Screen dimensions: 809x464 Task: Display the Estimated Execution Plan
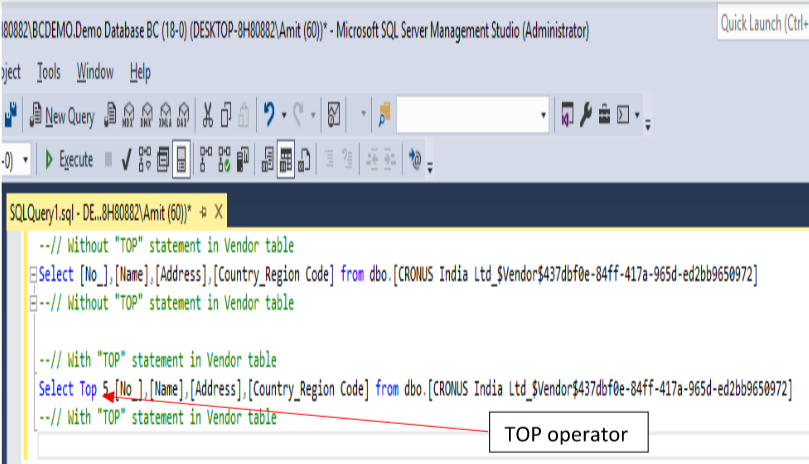145,159
